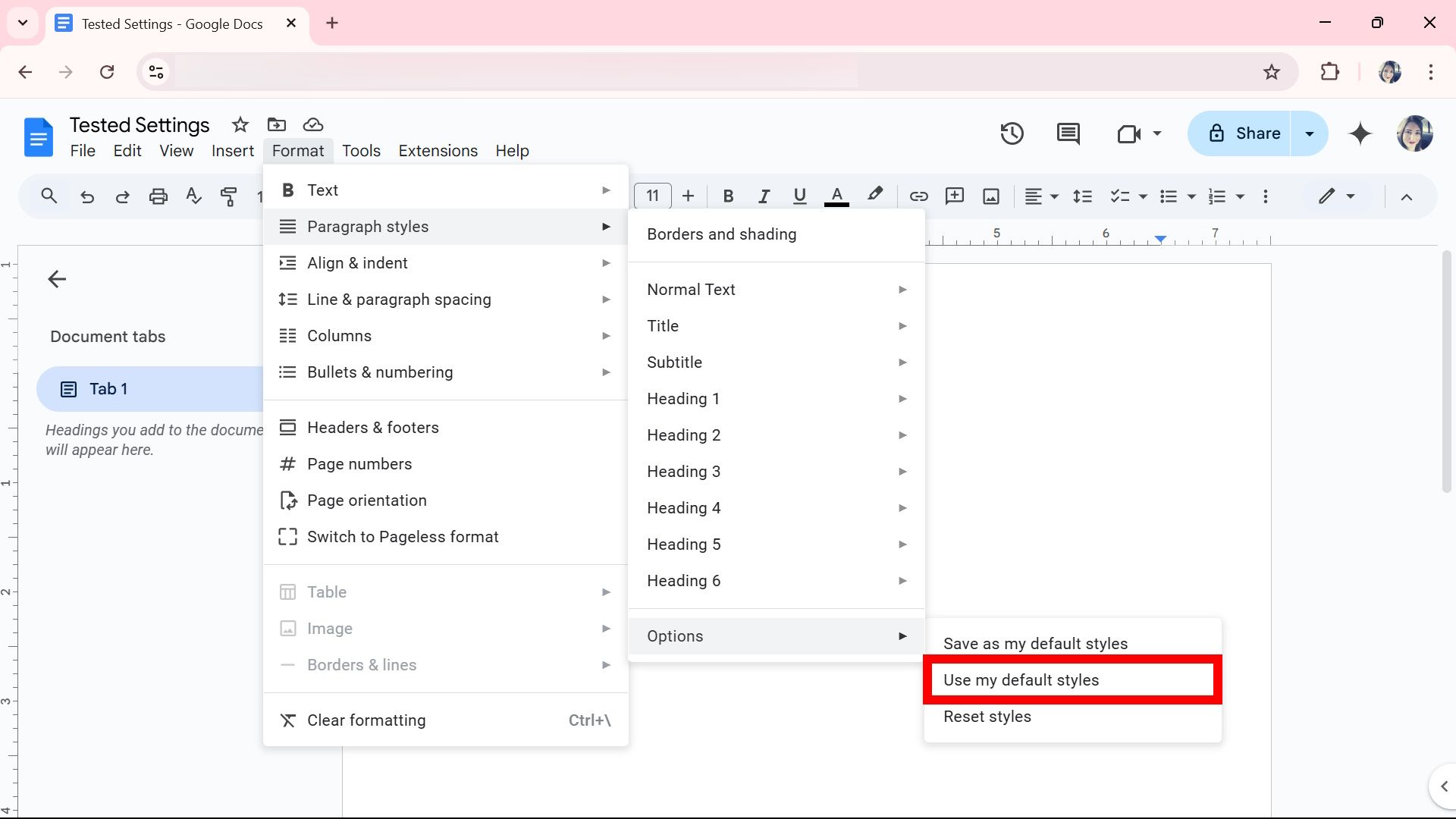Image resolution: width=1456 pixels, height=819 pixels.
Task: Select the checklist icon in toolbar
Action: [1119, 196]
